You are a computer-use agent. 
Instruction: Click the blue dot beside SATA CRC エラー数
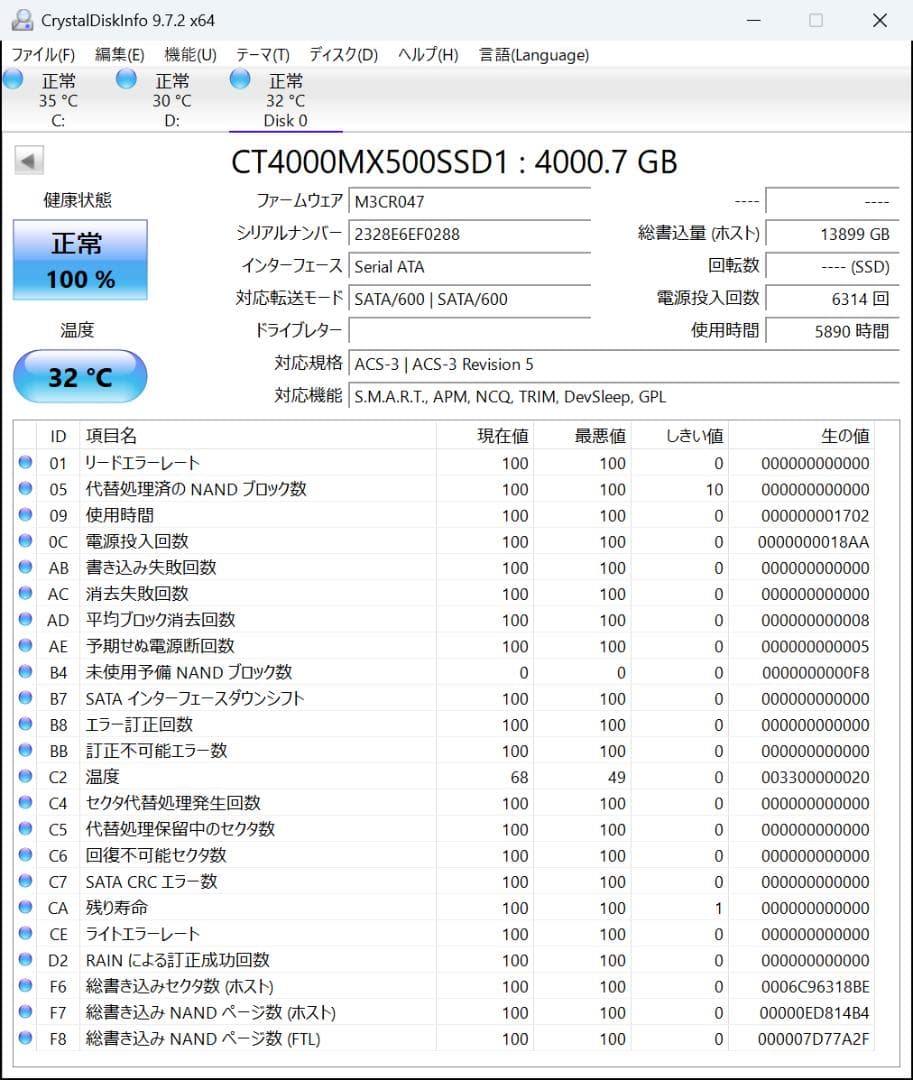click(x=25, y=881)
